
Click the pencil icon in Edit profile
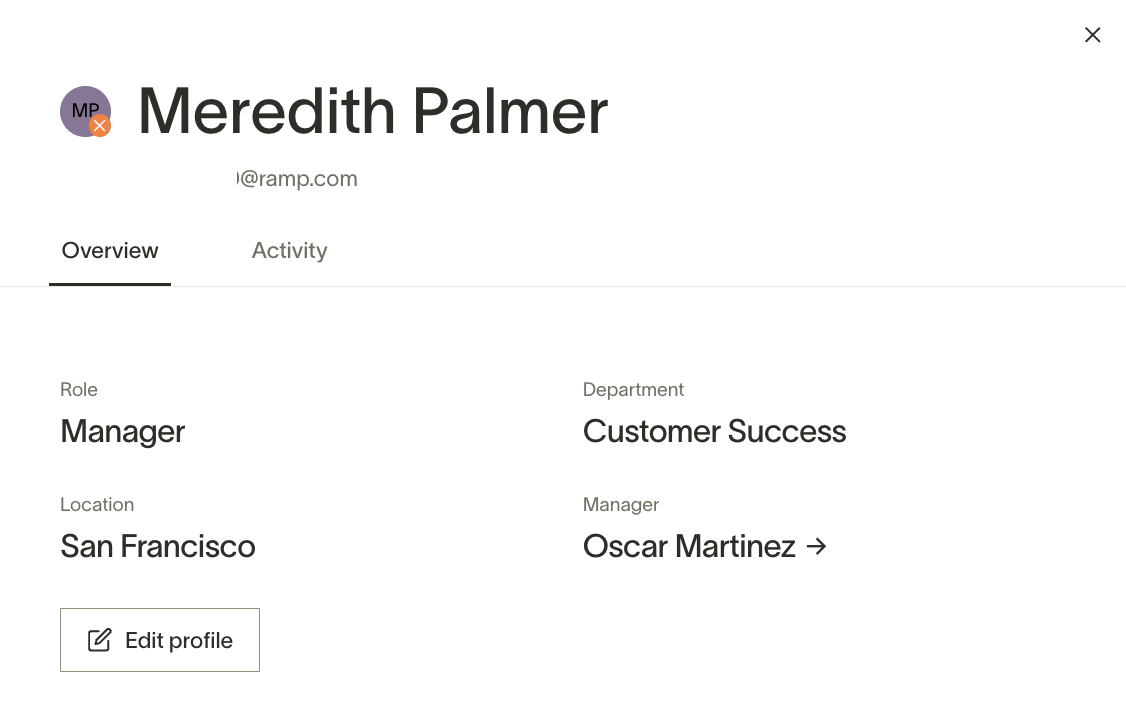click(99, 640)
